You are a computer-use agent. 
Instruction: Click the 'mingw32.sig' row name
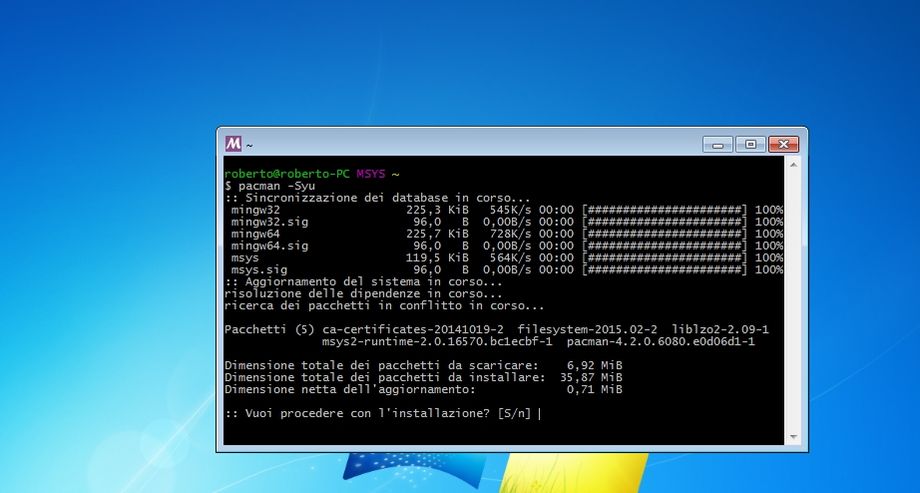click(x=269, y=222)
